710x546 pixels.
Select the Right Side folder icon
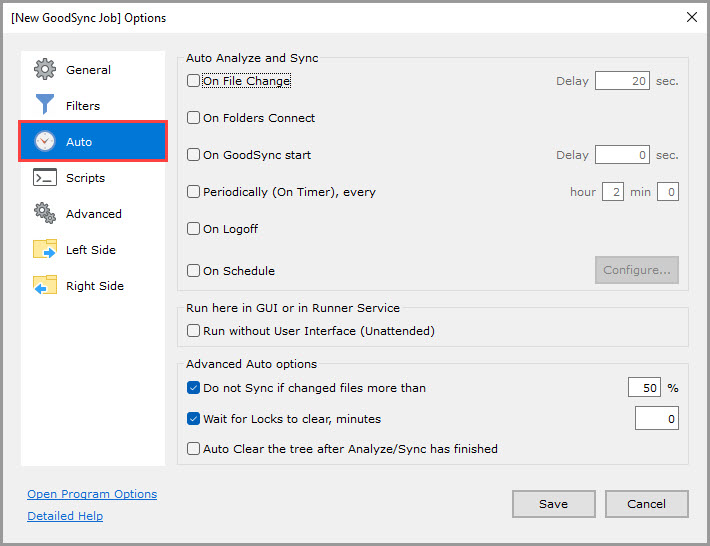45,286
